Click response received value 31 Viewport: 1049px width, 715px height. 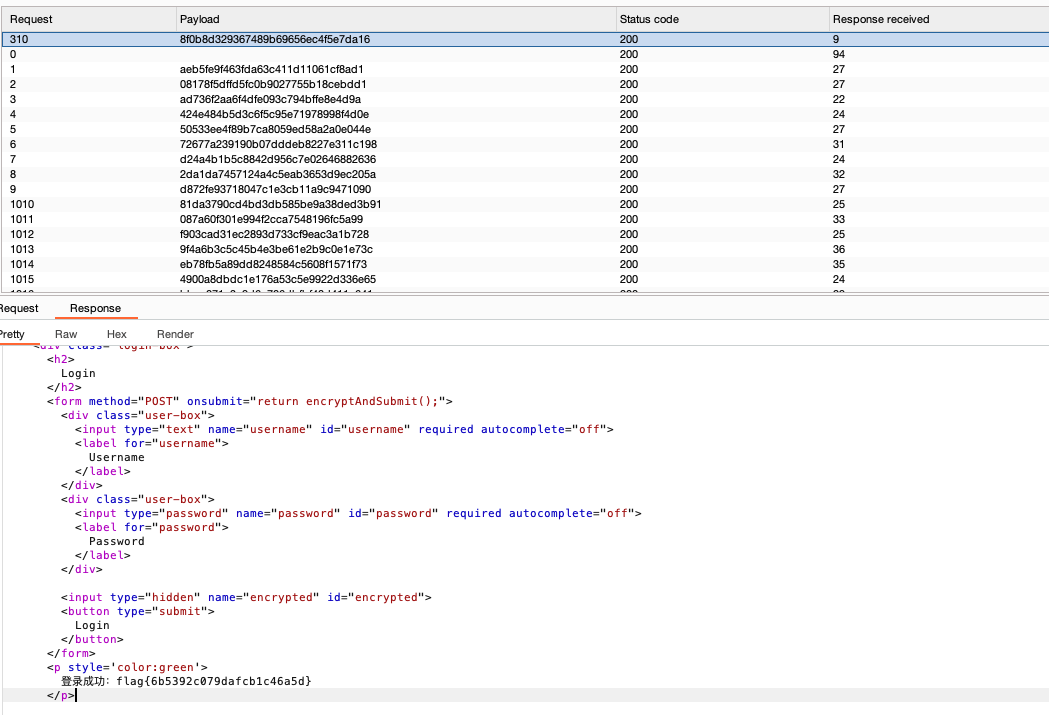click(x=839, y=144)
